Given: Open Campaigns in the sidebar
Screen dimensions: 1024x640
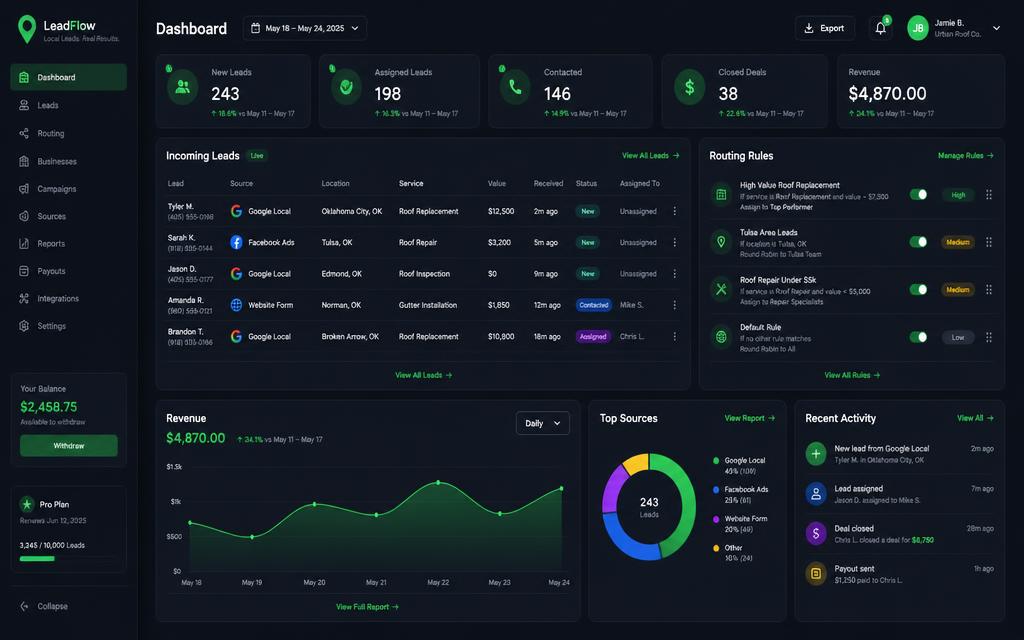Looking at the screenshot, I should point(69,189).
